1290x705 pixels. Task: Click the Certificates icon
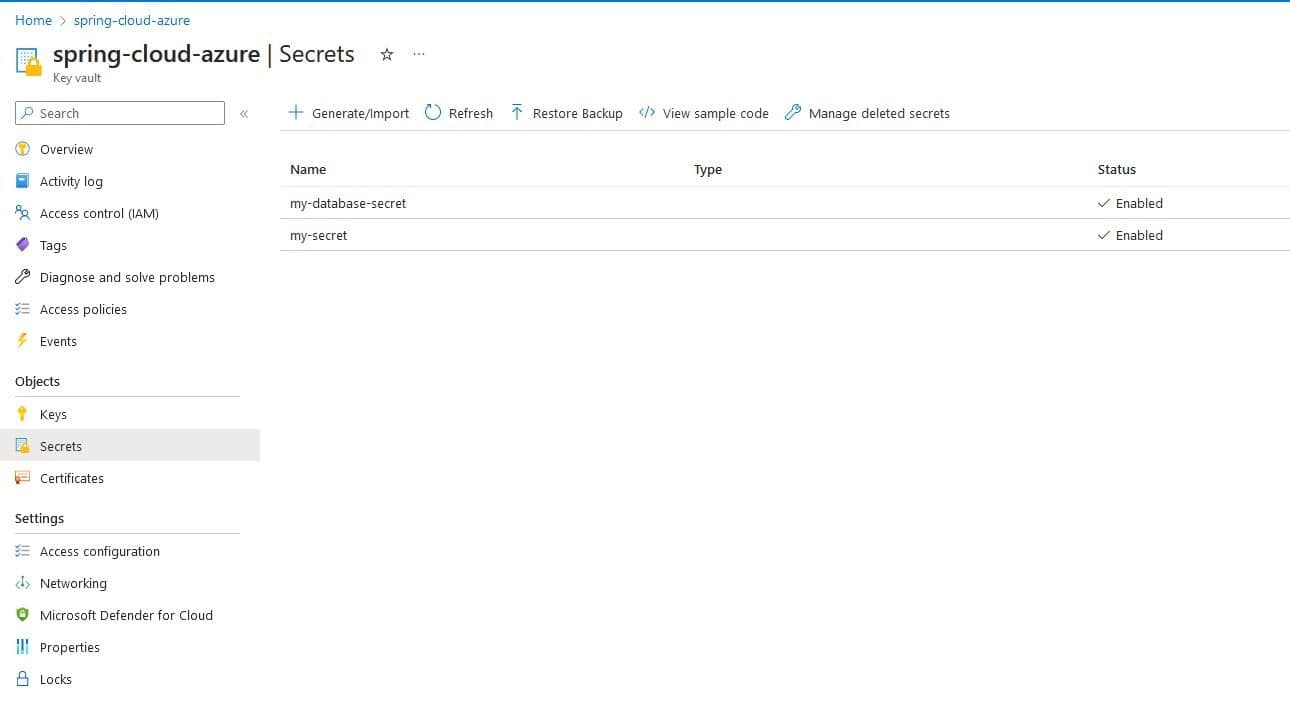coord(23,478)
